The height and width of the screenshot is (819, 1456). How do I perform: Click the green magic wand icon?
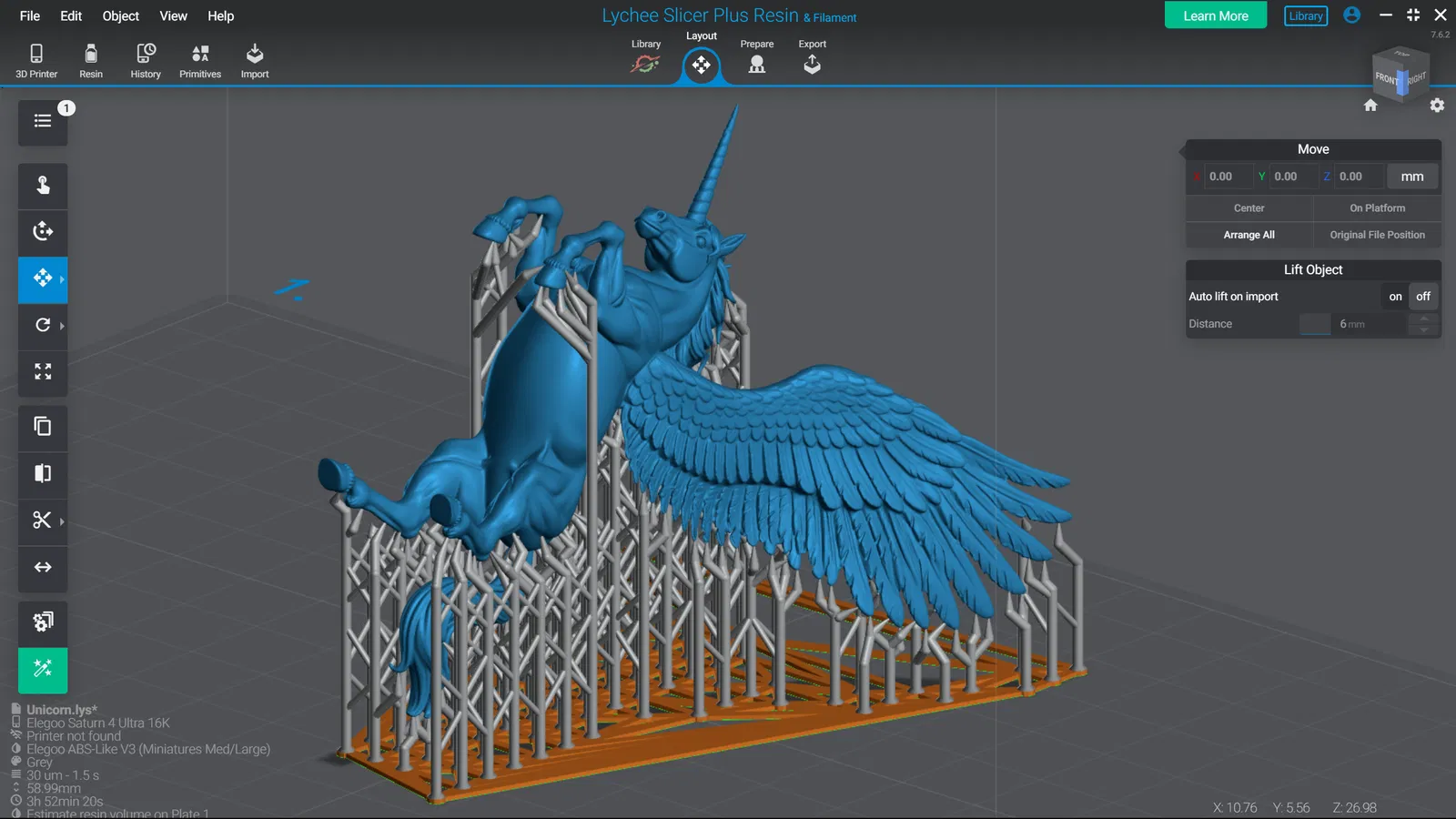(x=43, y=669)
